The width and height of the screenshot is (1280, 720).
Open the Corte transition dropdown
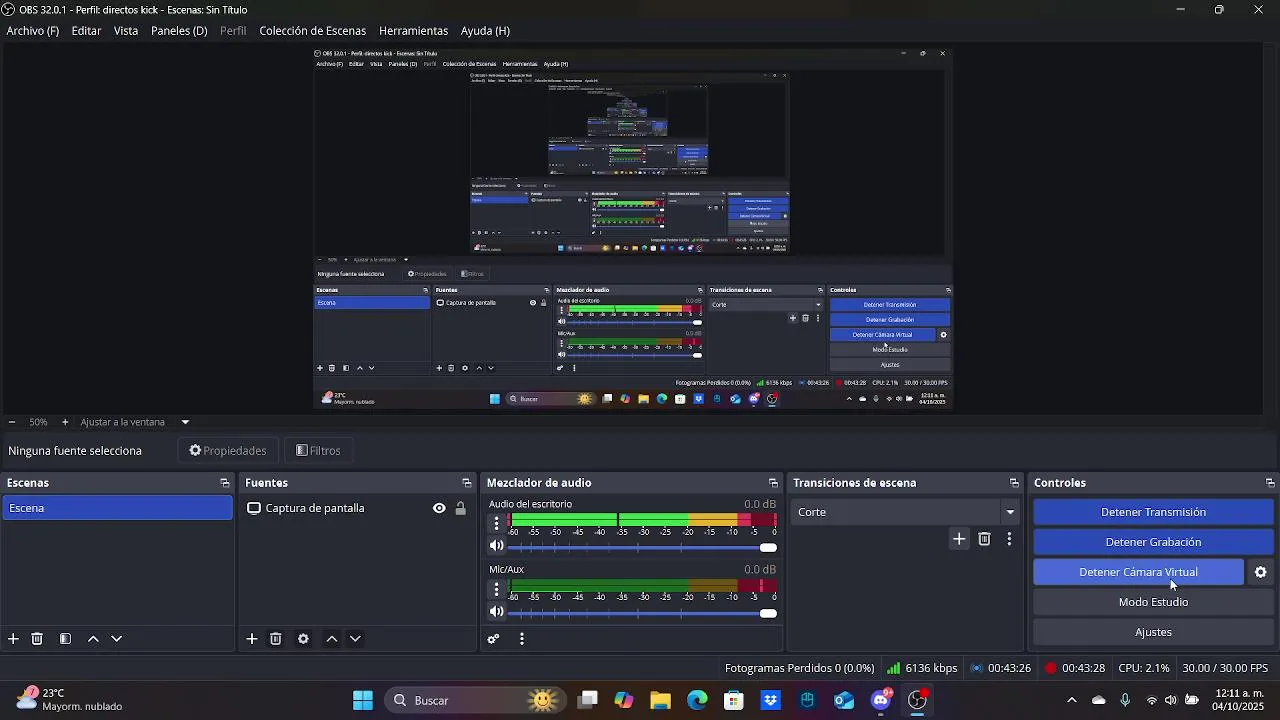[x=905, y=512]
